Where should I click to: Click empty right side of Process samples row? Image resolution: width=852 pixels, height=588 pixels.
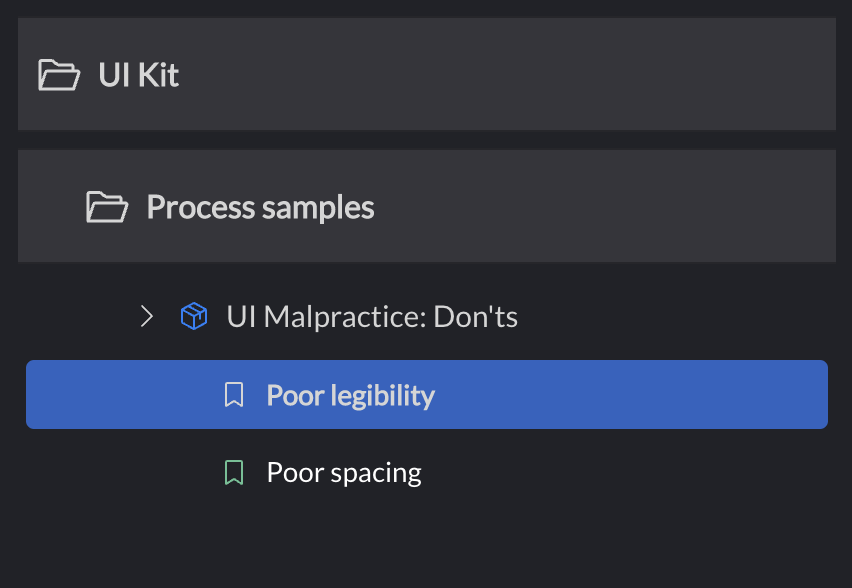pos(603,207)
